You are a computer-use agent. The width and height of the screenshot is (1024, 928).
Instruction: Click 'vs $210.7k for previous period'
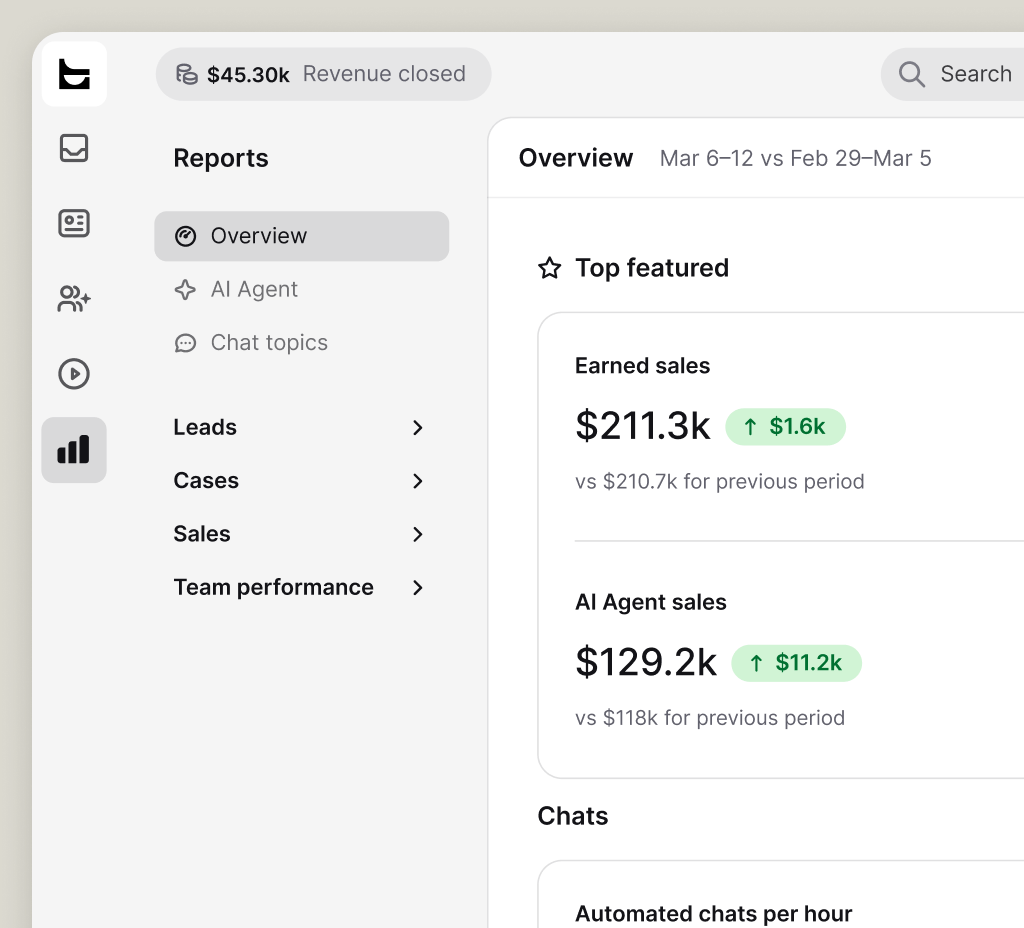tap(720, 482)
